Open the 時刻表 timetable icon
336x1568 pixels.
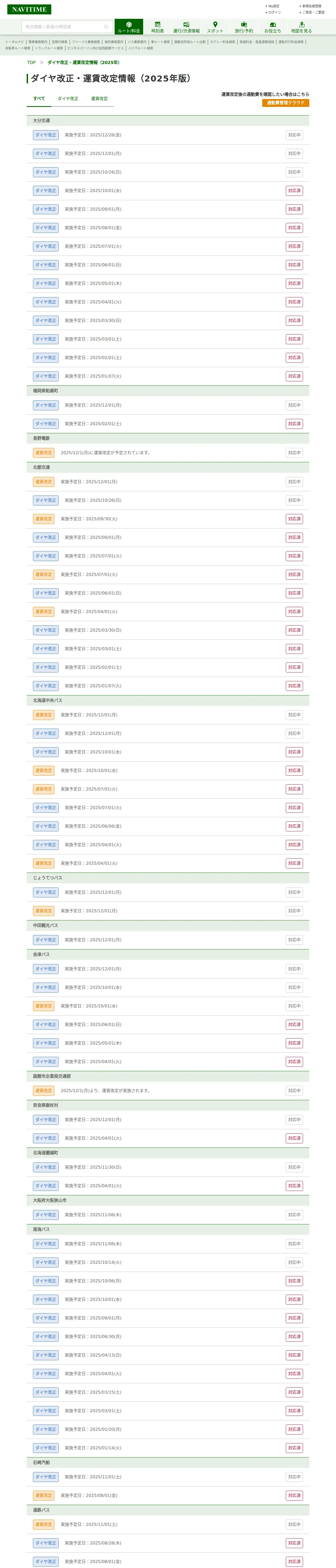coord(157,27)
